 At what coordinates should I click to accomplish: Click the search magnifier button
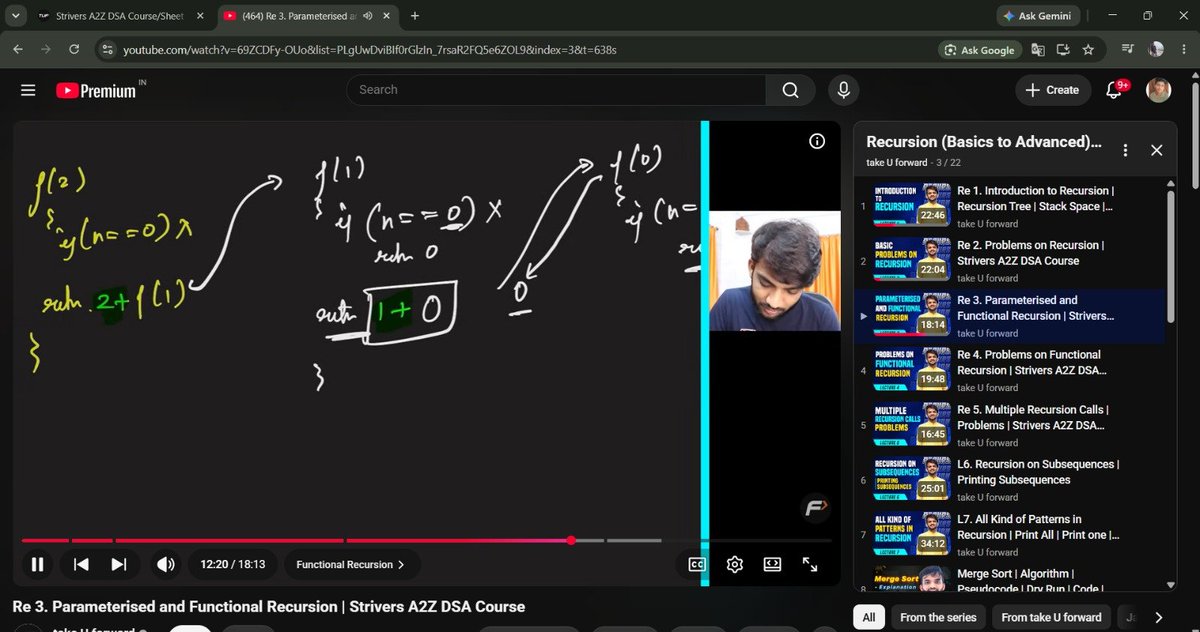coord(791,90)
